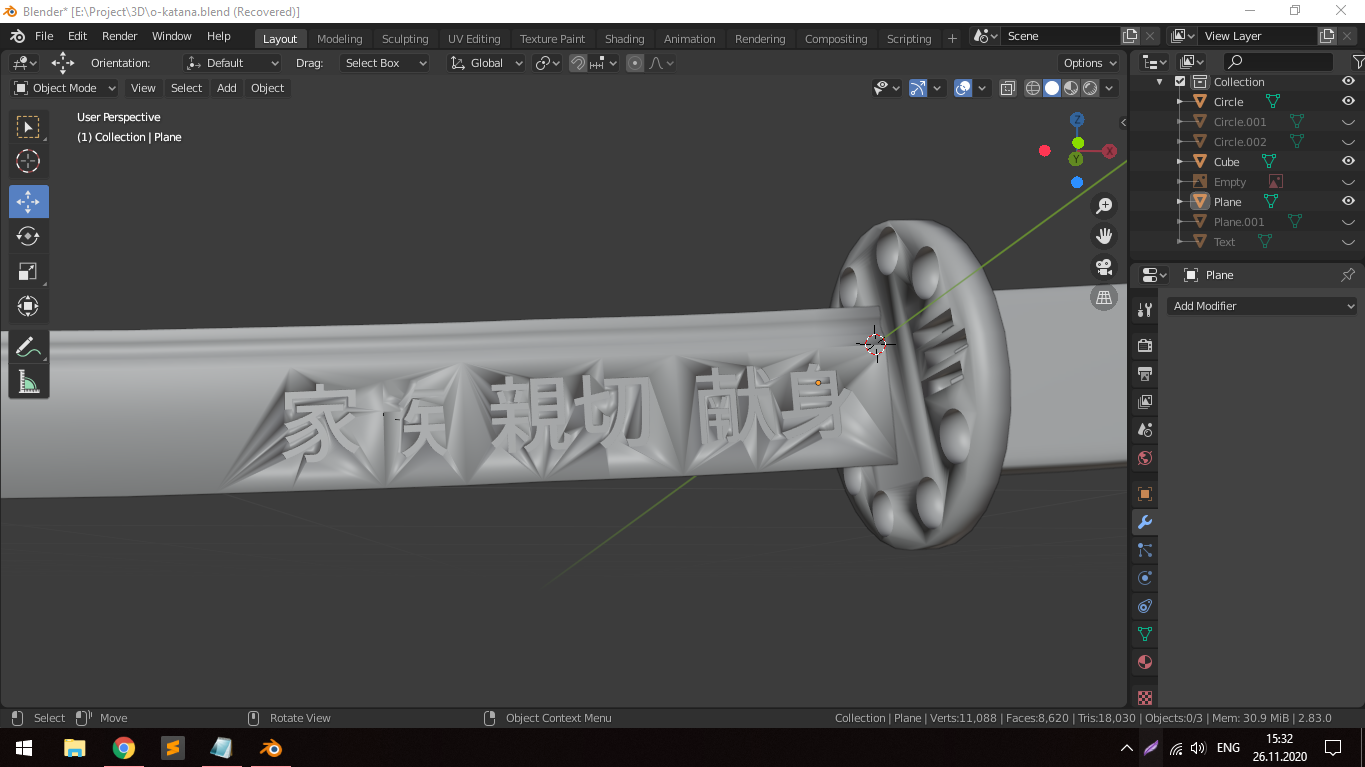Image resolution: width=1365 pixels, height=767 pixels.
Task: Click the zoom view magnifier icon
Action: click(1104, 206)
